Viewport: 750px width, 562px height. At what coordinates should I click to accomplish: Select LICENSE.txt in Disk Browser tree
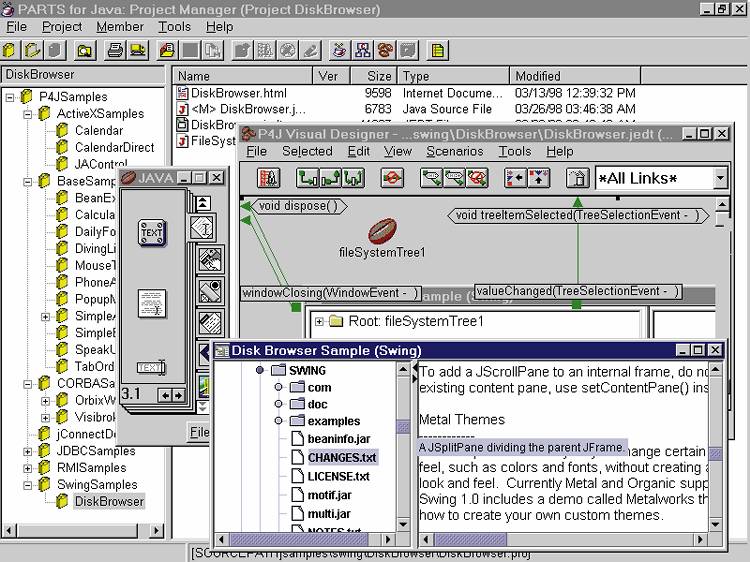point(339,476)
